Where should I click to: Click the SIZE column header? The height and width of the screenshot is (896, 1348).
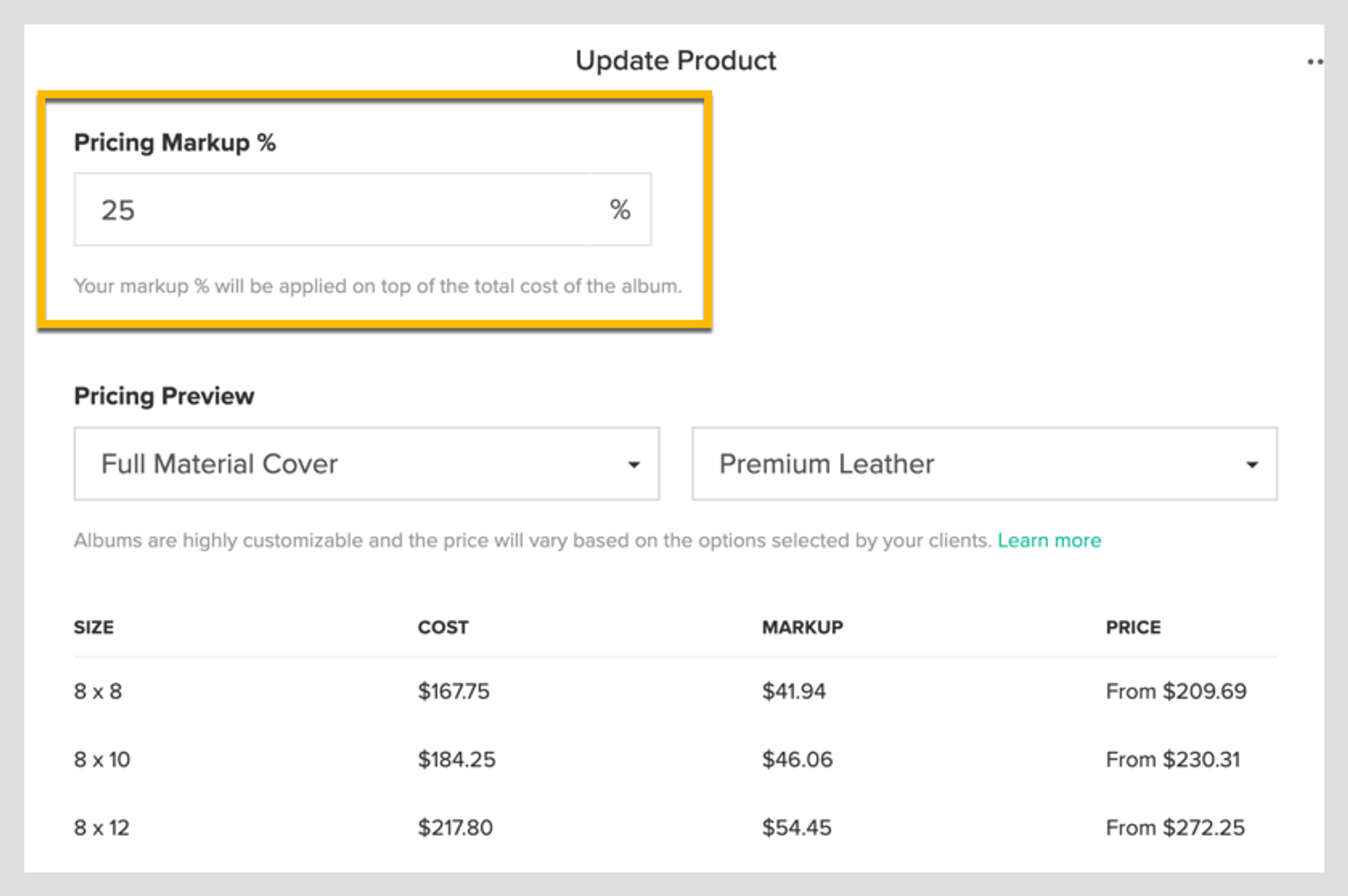click(x=94, y=627)
